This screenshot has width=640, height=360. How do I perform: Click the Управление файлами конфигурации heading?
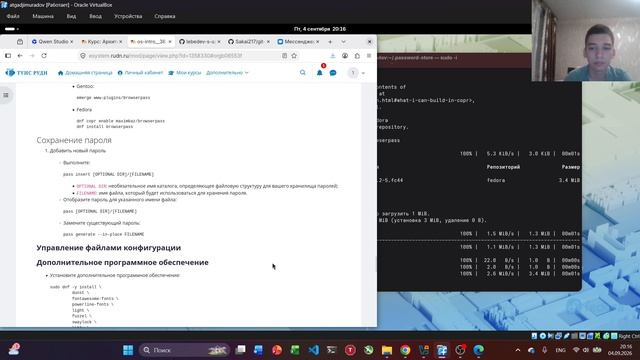tap(109, 248)
